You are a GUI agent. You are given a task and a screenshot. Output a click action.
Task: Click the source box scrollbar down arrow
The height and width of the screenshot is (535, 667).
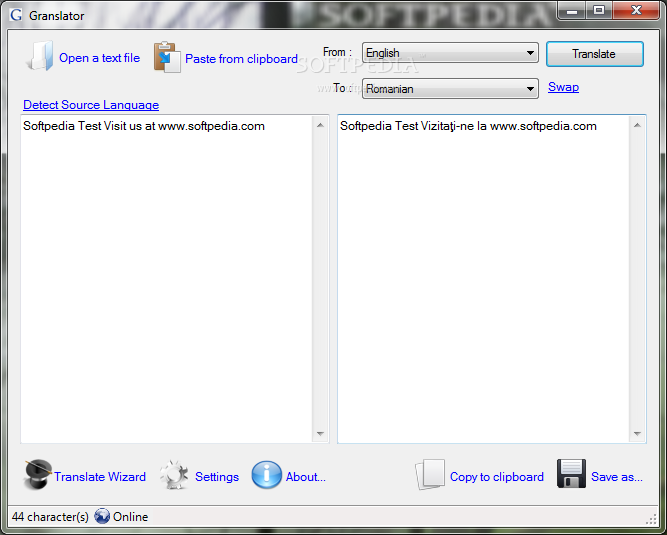pyautogui.click(x=320, y=434)
